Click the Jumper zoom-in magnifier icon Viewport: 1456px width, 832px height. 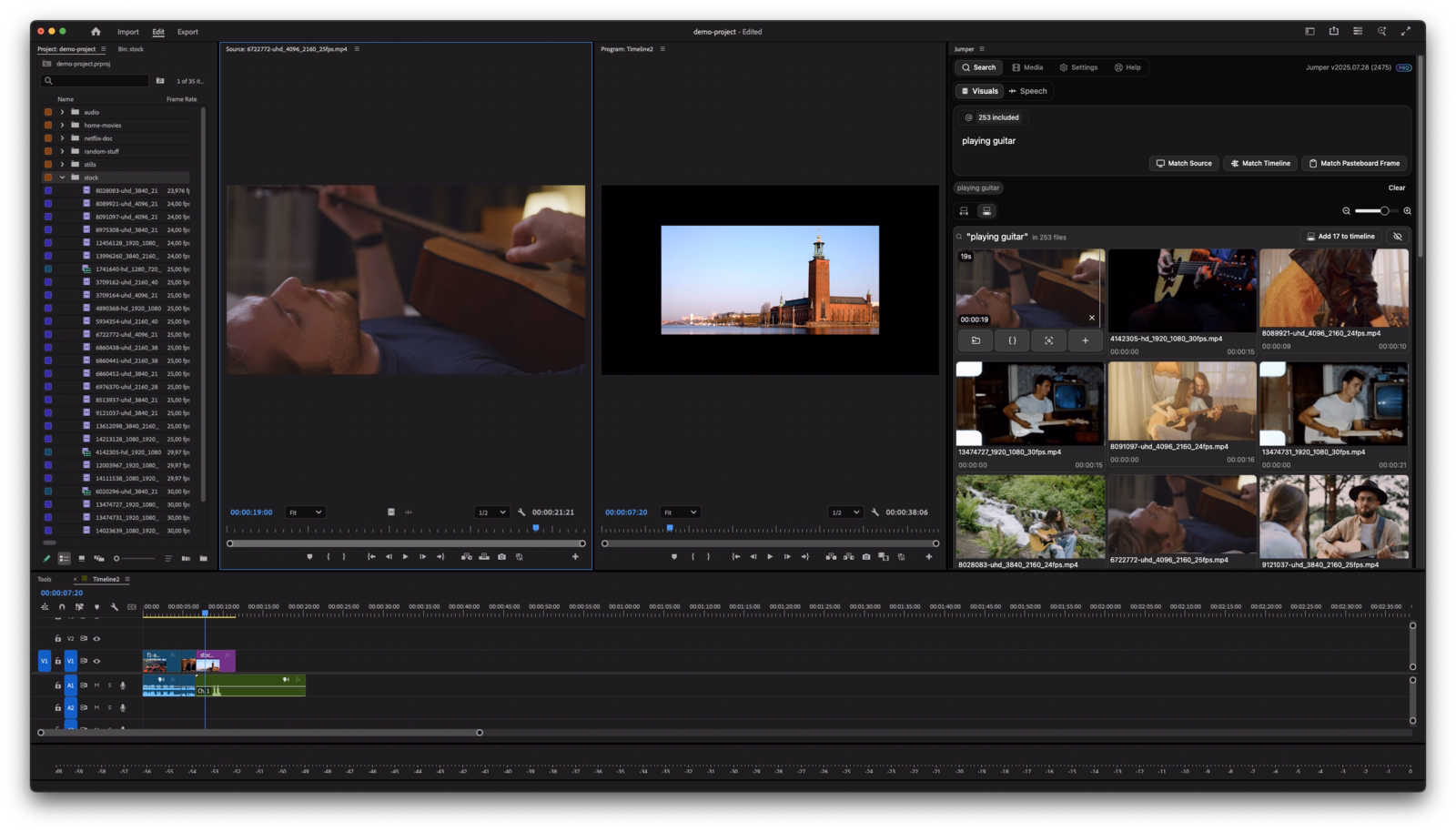(1407, 211)
